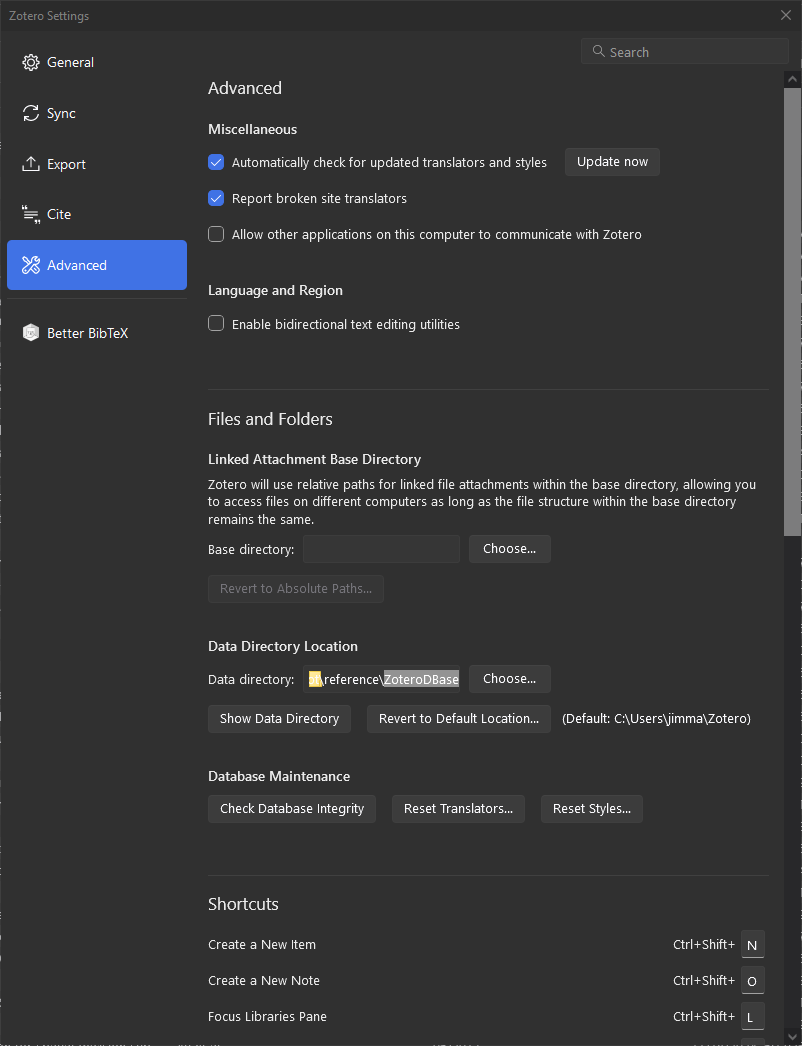This screenshot has height=1046, width=802.
Task: Click the Files and Folders heading
Action: point(270,419)
